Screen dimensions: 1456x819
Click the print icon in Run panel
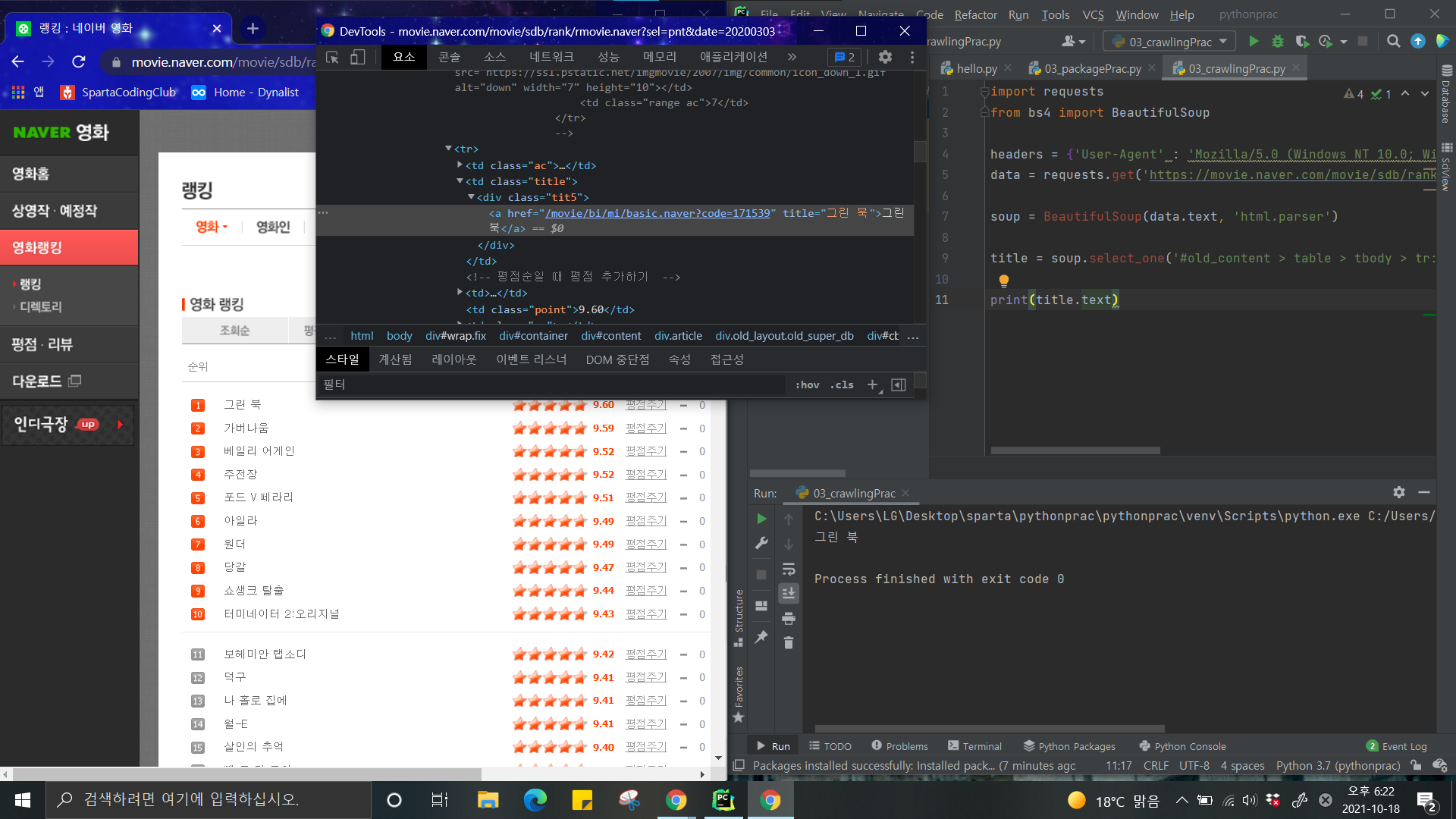pyautogui.click(x=789, y=619)
